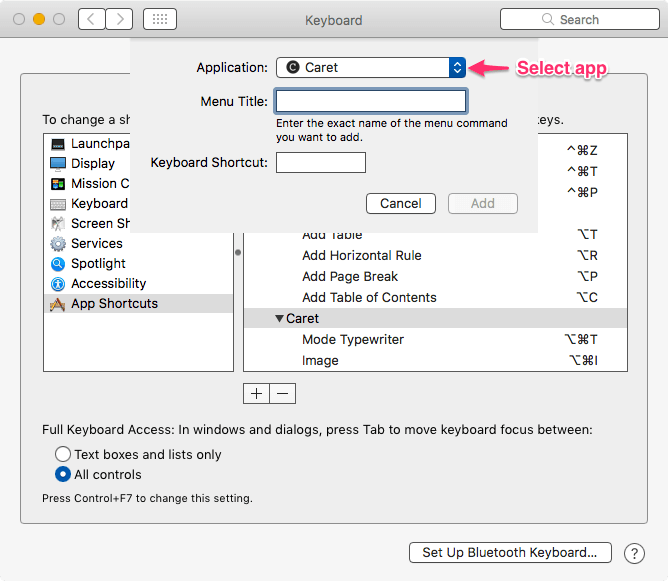Screen dimensions: 668x581
Task: Remove a shortcut with the minus button
Action: (282, 393)
